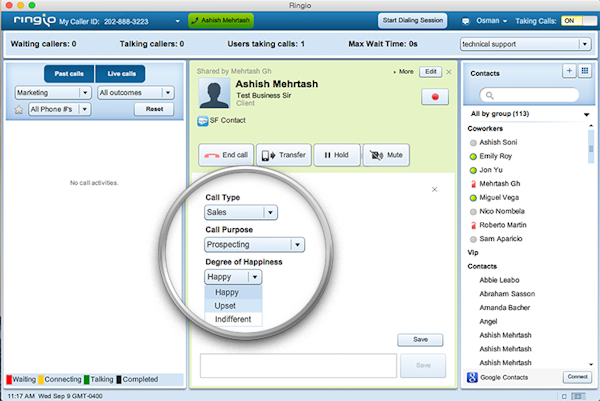Select contact Abbie Leabo
This screenshot has height=401, width=600.
coord(499,280)
